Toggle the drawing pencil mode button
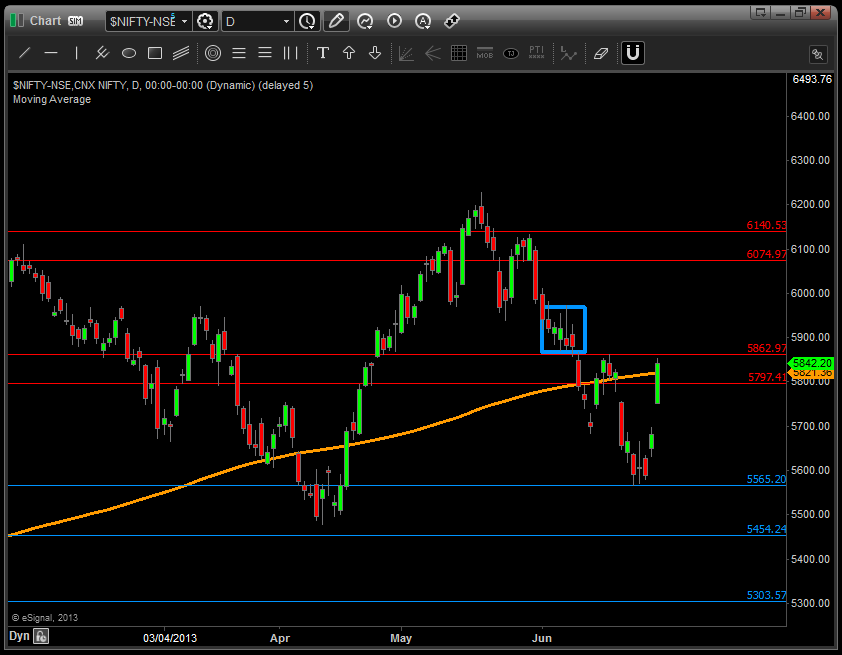 [x=337, y=20]
